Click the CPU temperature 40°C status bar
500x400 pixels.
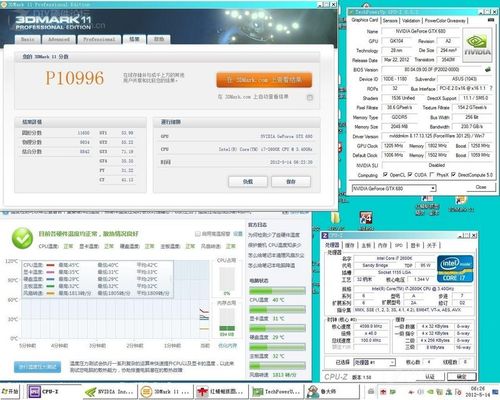point(277,291)
